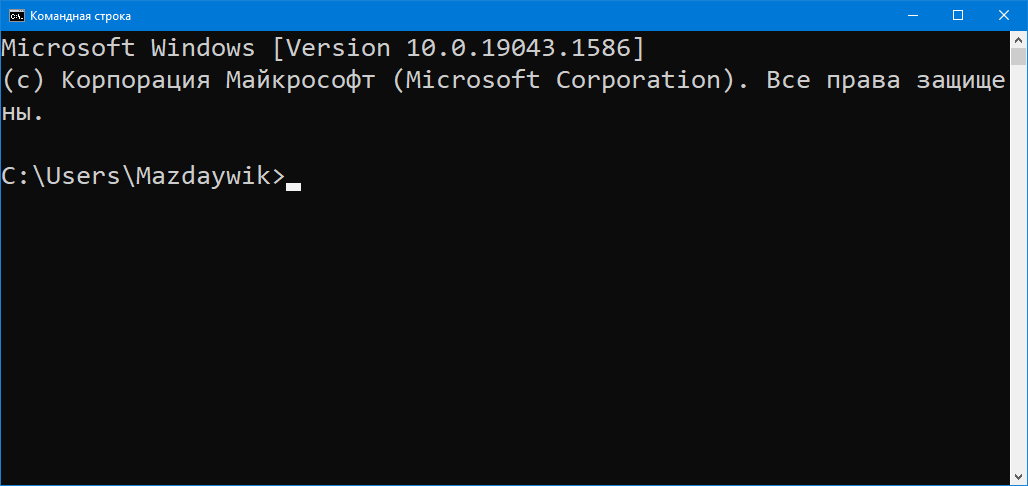The width and height of the screenshot is (1028, 486).
Task: Click the empty title bar area
Action: tap(500, 16)
